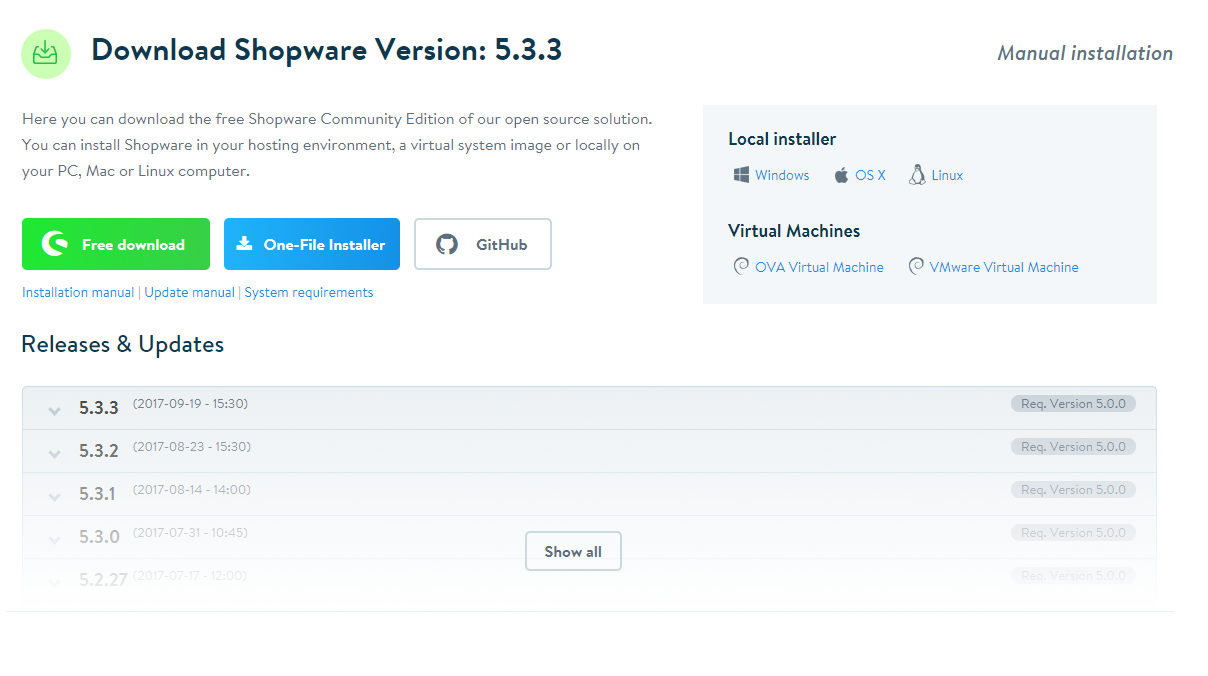Click the Local installer heading
This screenshot has height=676, width=1208.
pyautogui.click(x=782, y=139)
